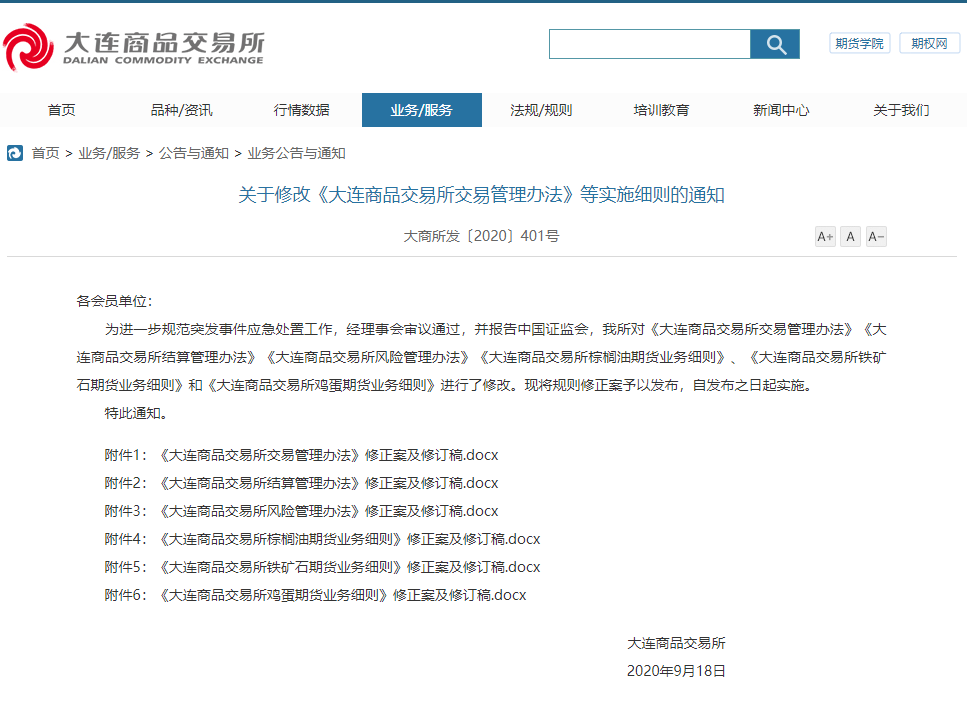Click the magnifier search button
The width and height of the screenshot is (967, 704).
click(775, 44)
